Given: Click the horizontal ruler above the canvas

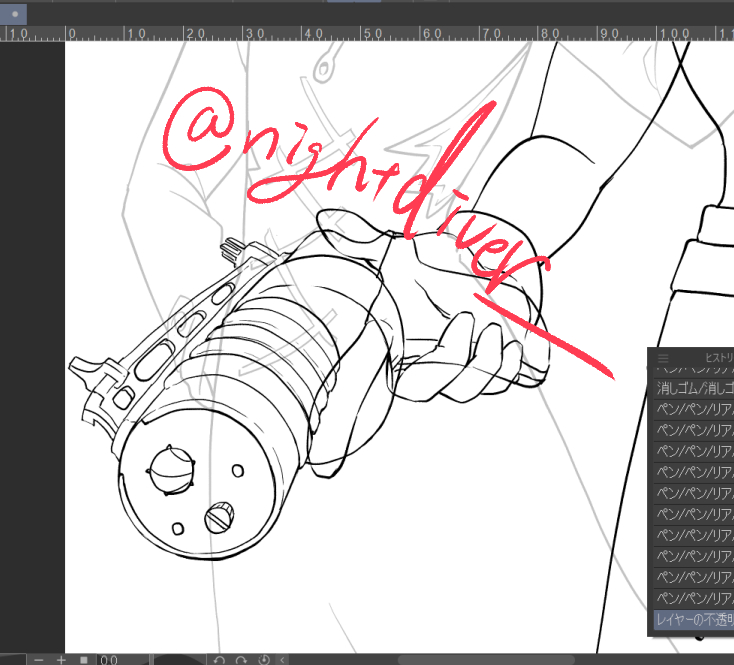Looking at the screenshot, I should 367,33.
